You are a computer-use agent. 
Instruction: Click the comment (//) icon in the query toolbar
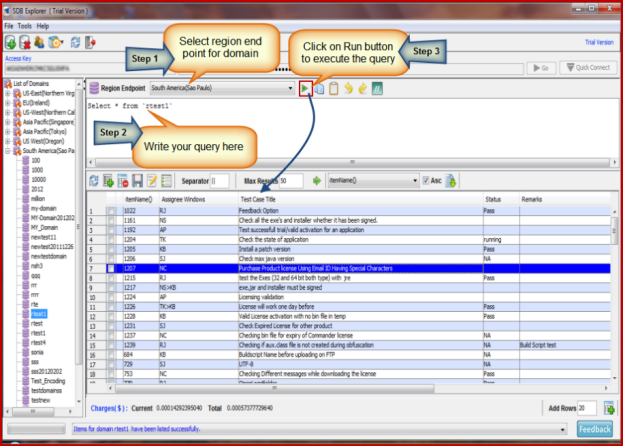click(377, 89)
